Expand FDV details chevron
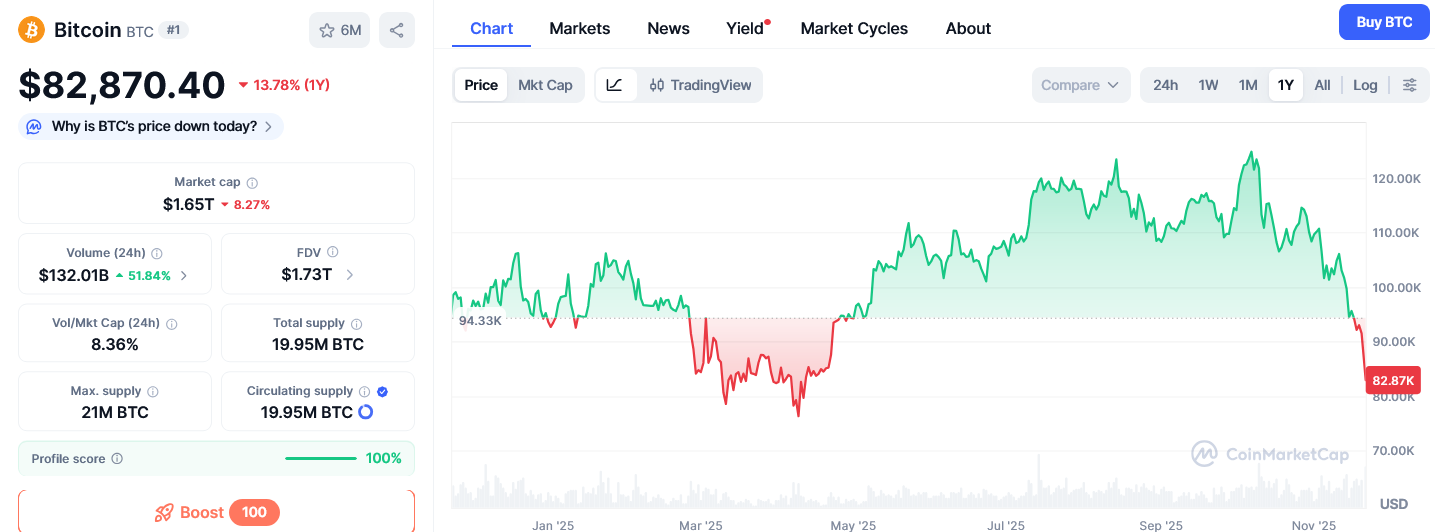Screen dimensions: 1435x532 (349, 274)
